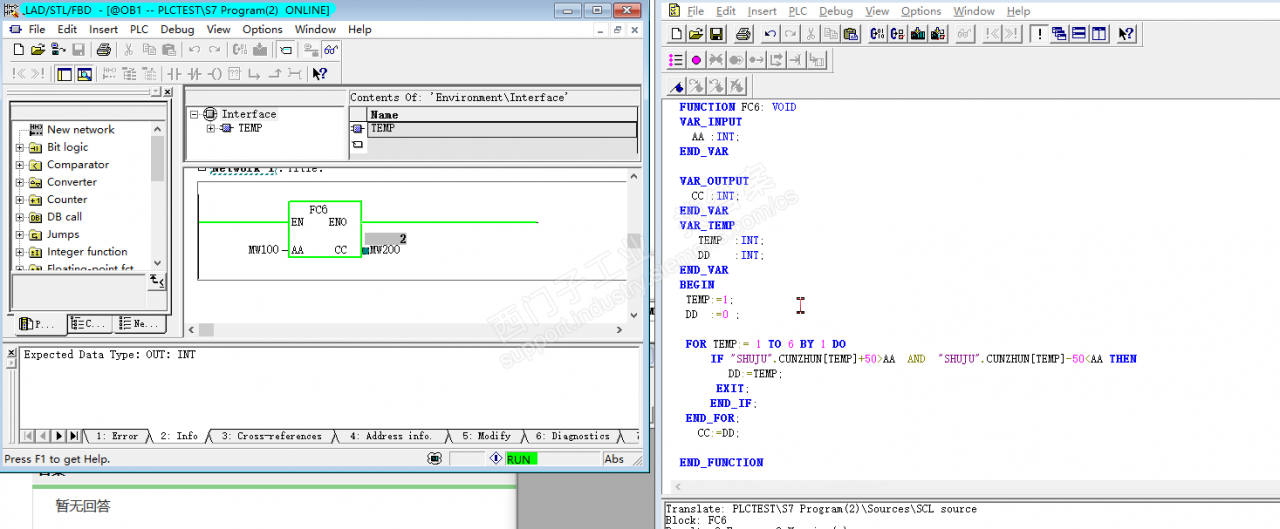Switch to the Cross-references tab

pos(272,436)
